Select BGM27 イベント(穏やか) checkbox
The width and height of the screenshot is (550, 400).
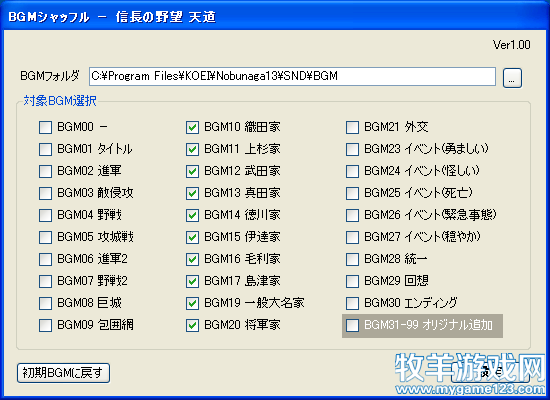352,237
